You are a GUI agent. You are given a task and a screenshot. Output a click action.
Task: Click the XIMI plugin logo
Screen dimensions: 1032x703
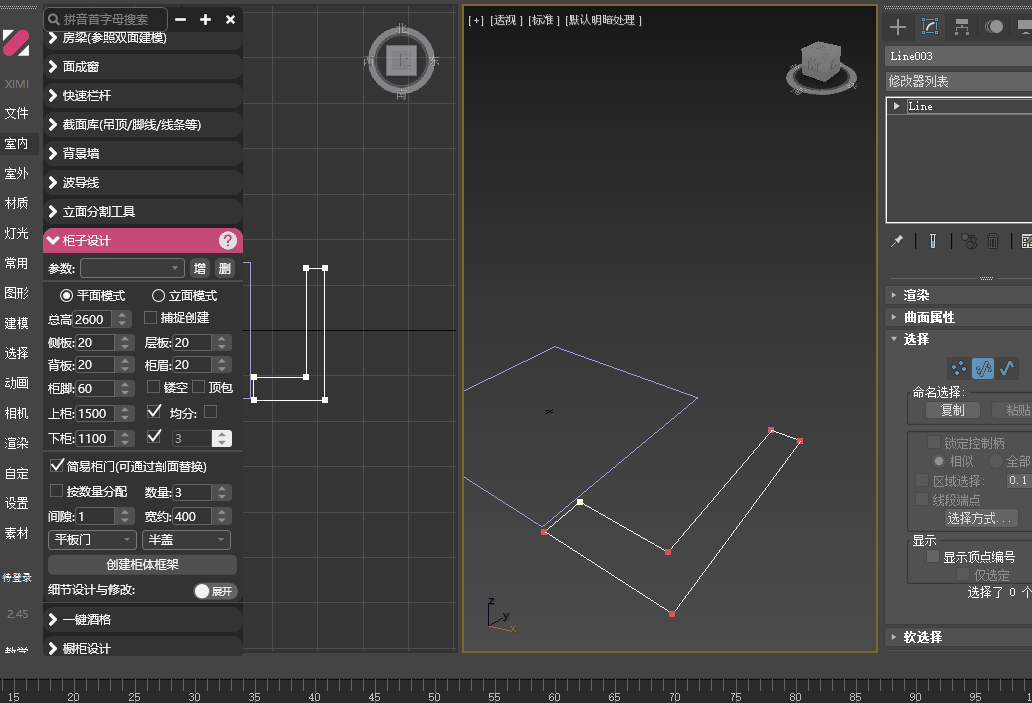(16, 43)
